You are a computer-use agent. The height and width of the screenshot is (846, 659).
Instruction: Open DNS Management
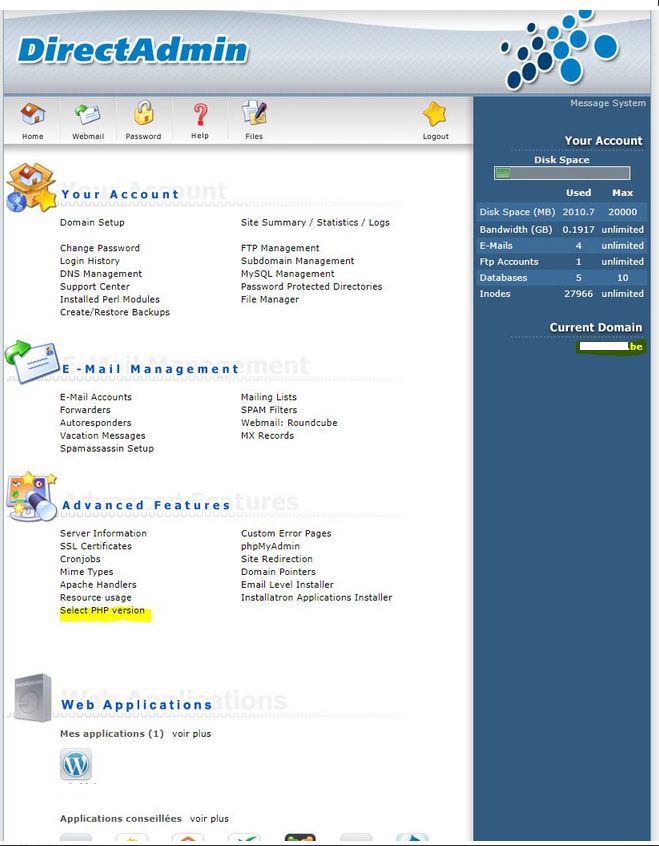click(101, 274)
